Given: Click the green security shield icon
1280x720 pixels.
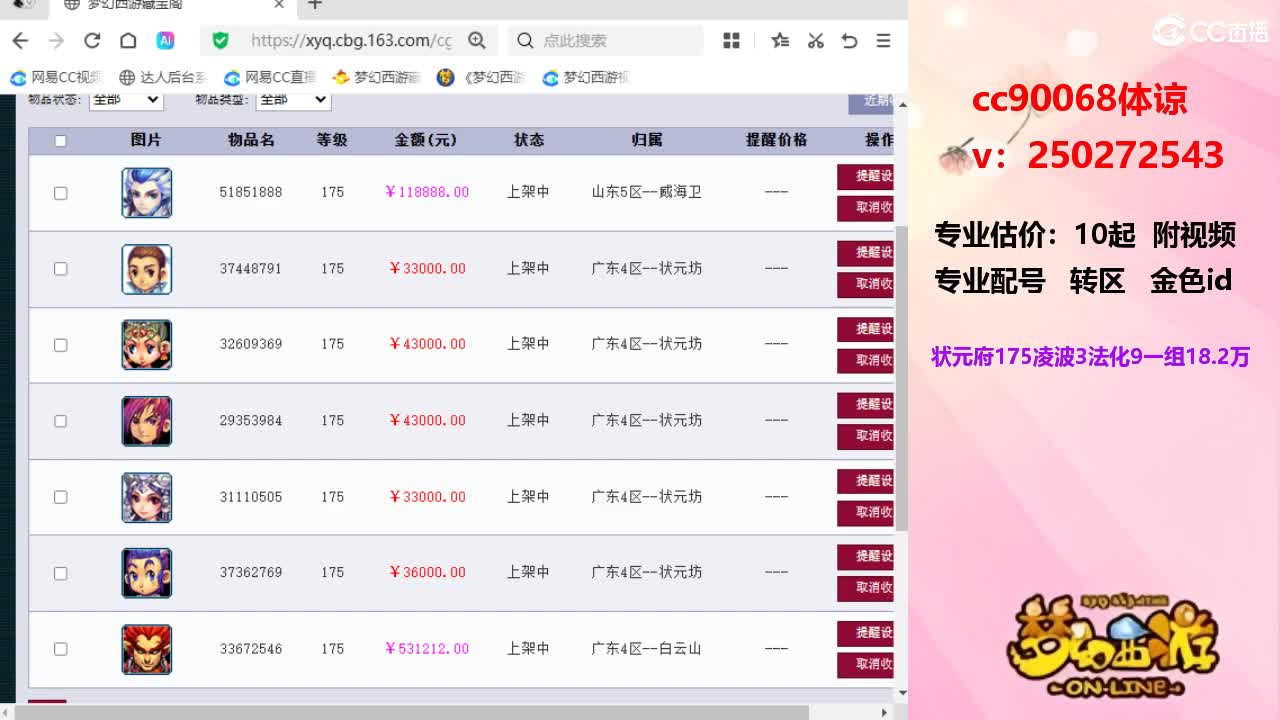Looking at the screenshot, I should [221, 41].
